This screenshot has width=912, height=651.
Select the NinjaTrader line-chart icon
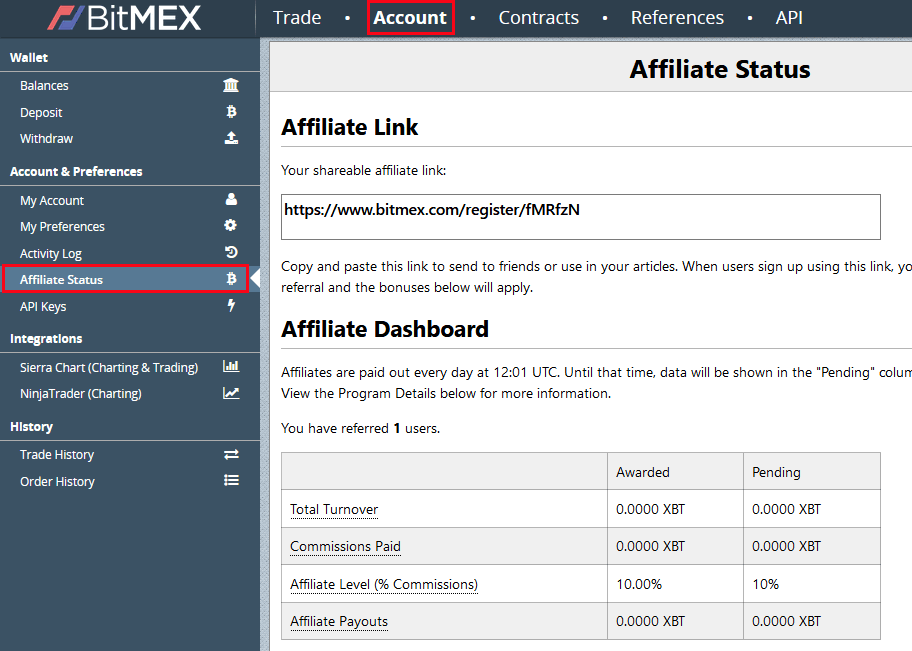[x=231, y=393]
